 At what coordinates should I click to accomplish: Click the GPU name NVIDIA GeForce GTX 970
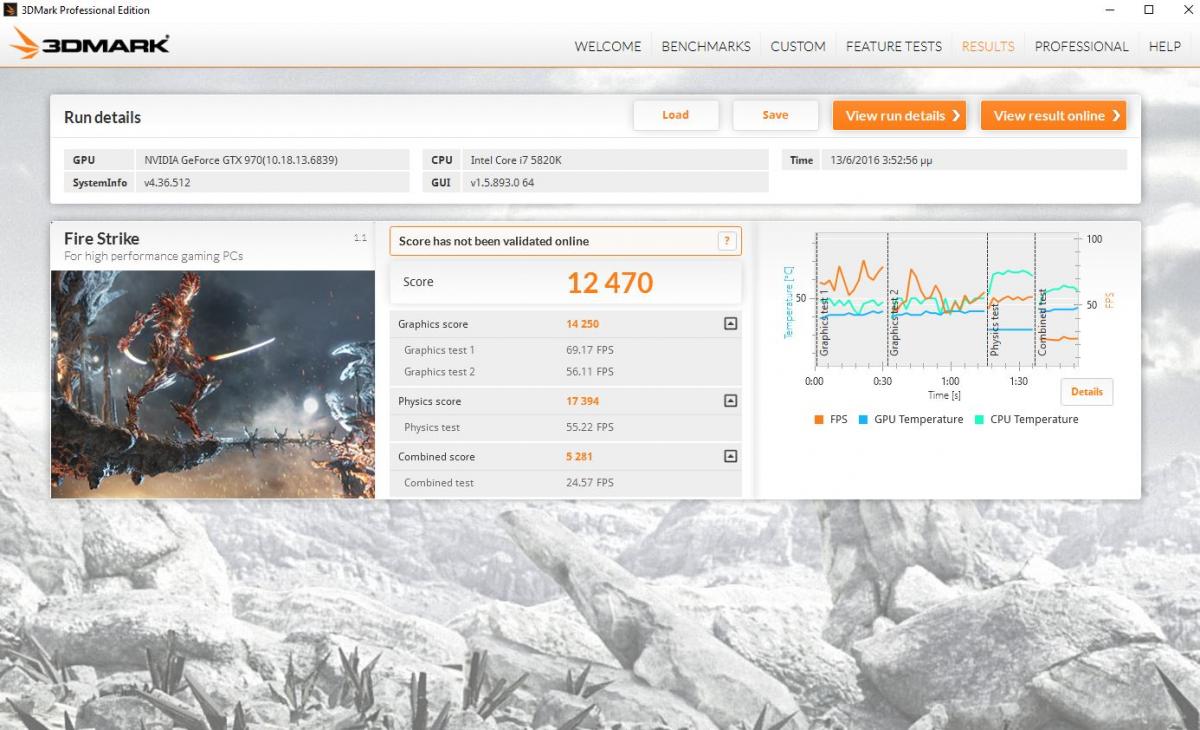(x=241, y=160)
